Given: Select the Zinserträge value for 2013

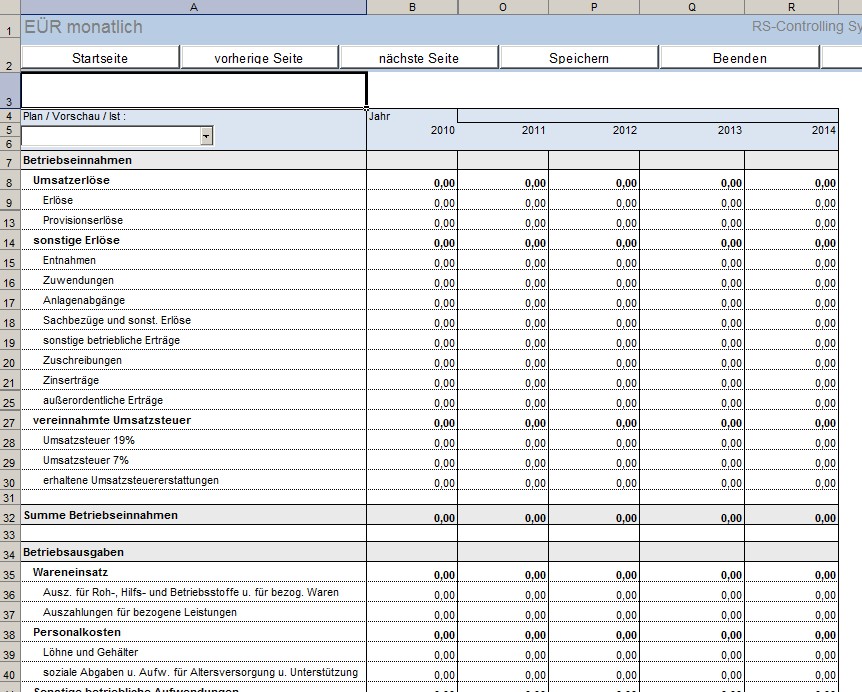Looking at the screenshot, I should coord(692,382).
